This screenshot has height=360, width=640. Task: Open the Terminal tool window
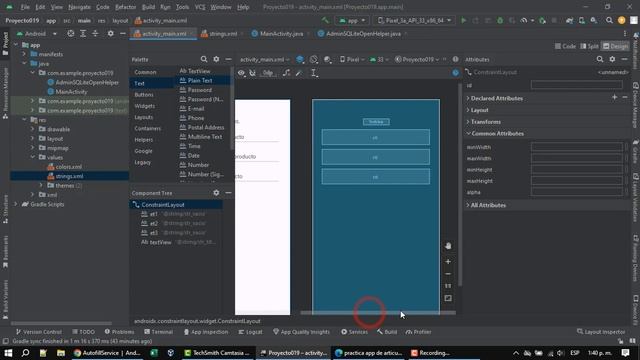pyautogui.click(x=159, y=332)
